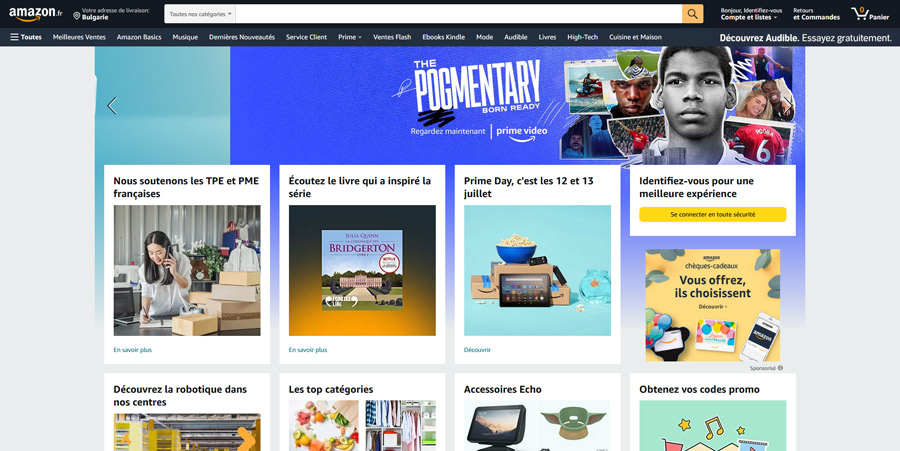Image resolution: width=900 pixels, height=451 pixels.
Task: Open the Bridgerton audiobook cover image
Action: [362, 270]
